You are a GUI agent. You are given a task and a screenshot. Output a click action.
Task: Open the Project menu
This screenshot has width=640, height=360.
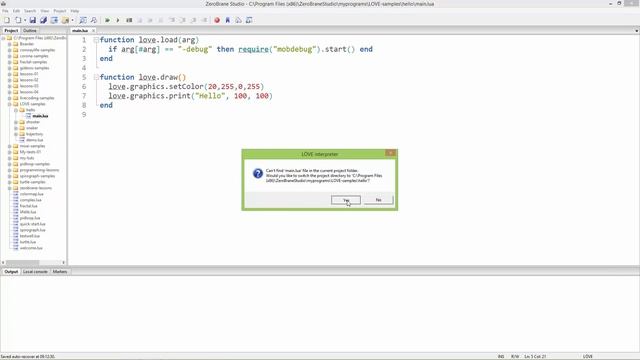(60, 11)
